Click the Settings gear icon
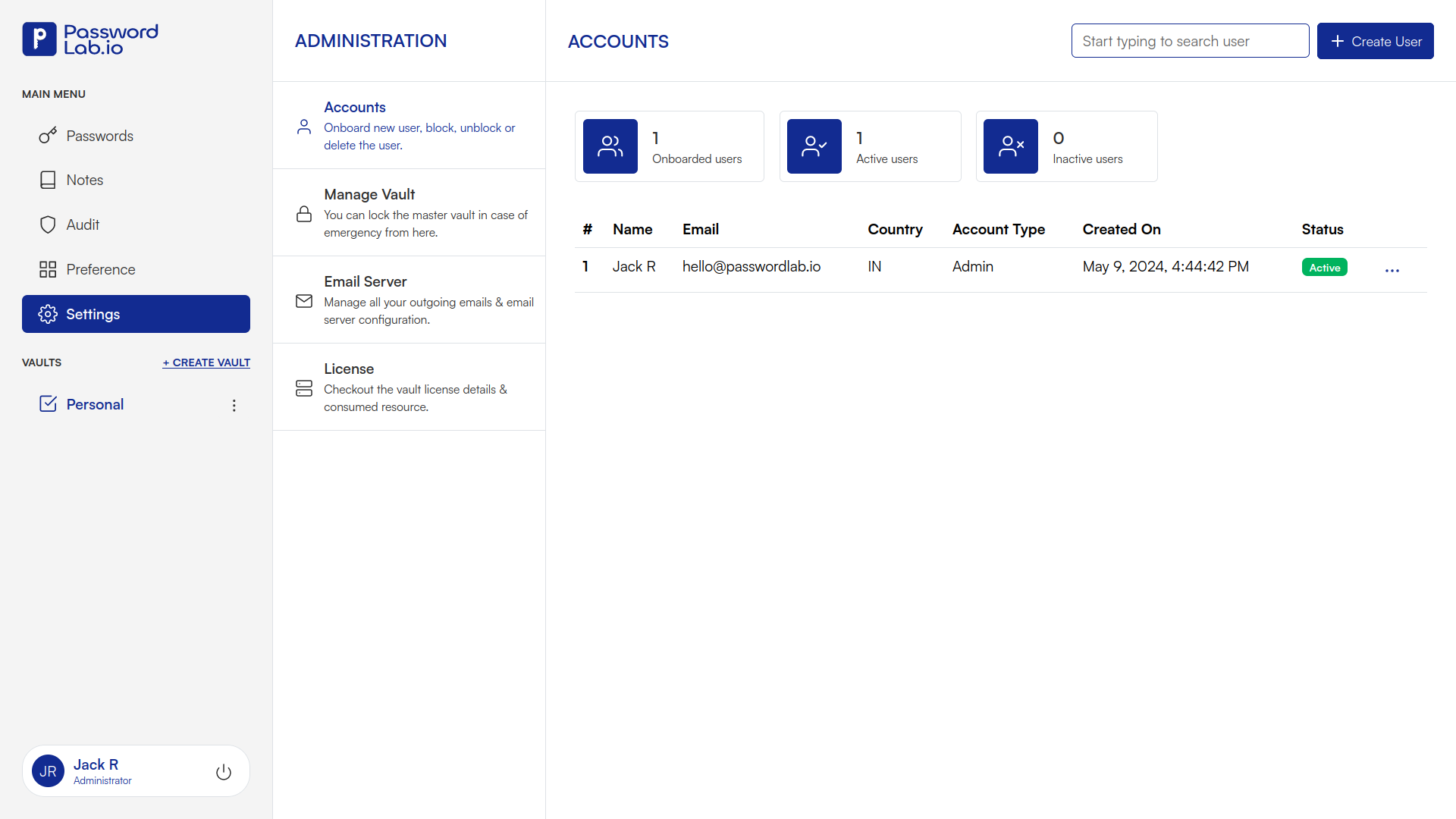Viewport: 1456px width, 819px height. 48,314
